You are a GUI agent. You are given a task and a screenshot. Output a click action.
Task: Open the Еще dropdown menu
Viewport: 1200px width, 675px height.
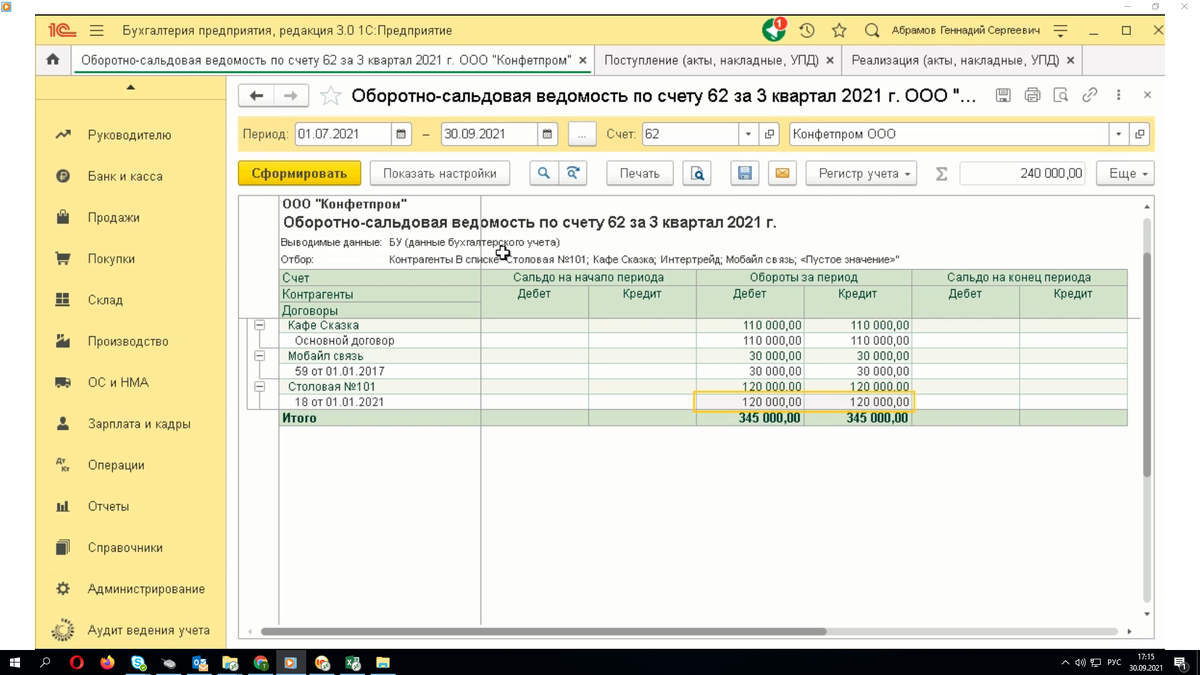click(1126, 173)
